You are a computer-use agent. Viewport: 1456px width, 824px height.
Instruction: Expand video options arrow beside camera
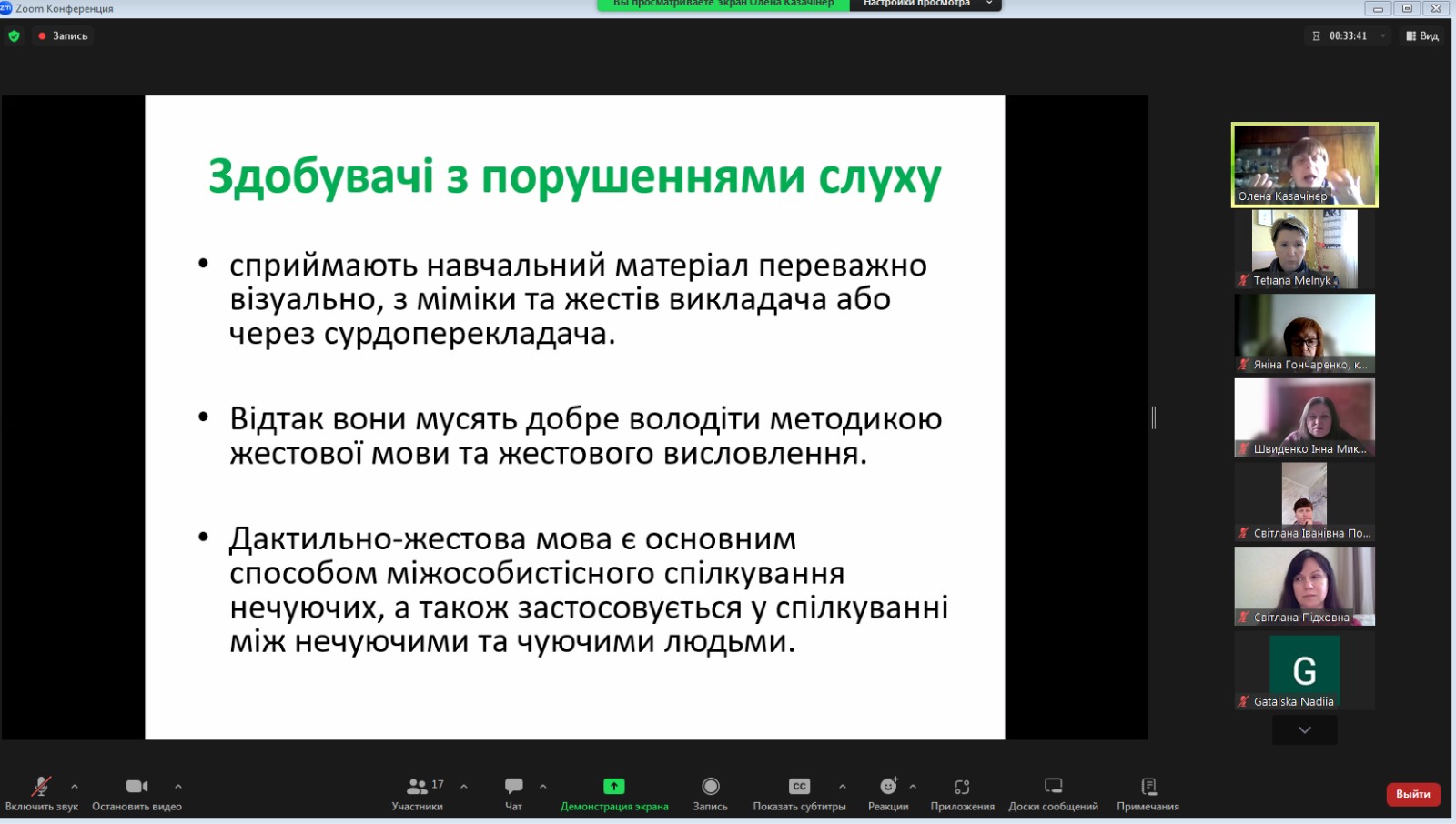(178, 786)
